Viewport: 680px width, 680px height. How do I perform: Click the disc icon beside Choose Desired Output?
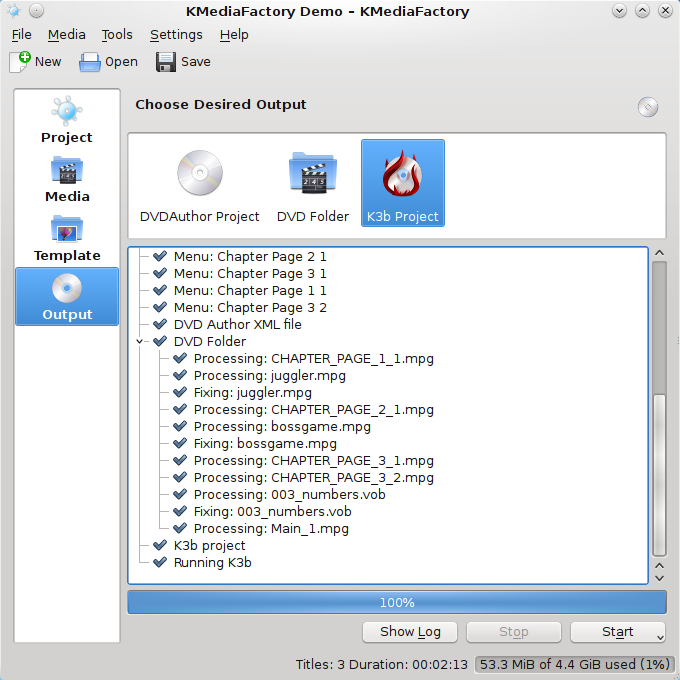pyautogui.click(x=648, y=107)
